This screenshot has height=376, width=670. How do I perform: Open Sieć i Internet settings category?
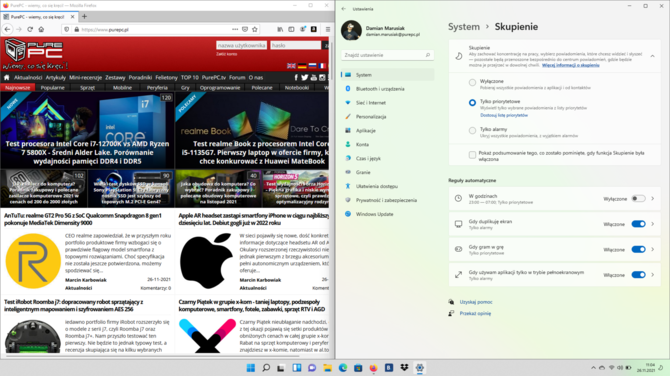tap(388, 103)
